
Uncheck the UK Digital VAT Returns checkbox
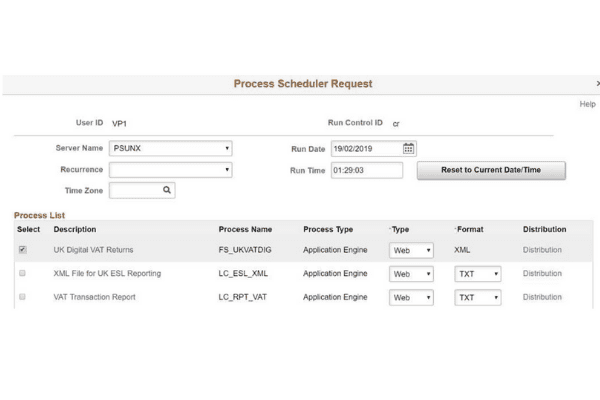23,250
